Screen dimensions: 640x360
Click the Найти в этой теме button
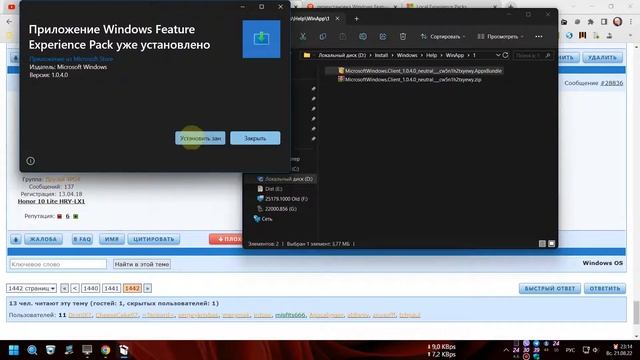point(142,264)
